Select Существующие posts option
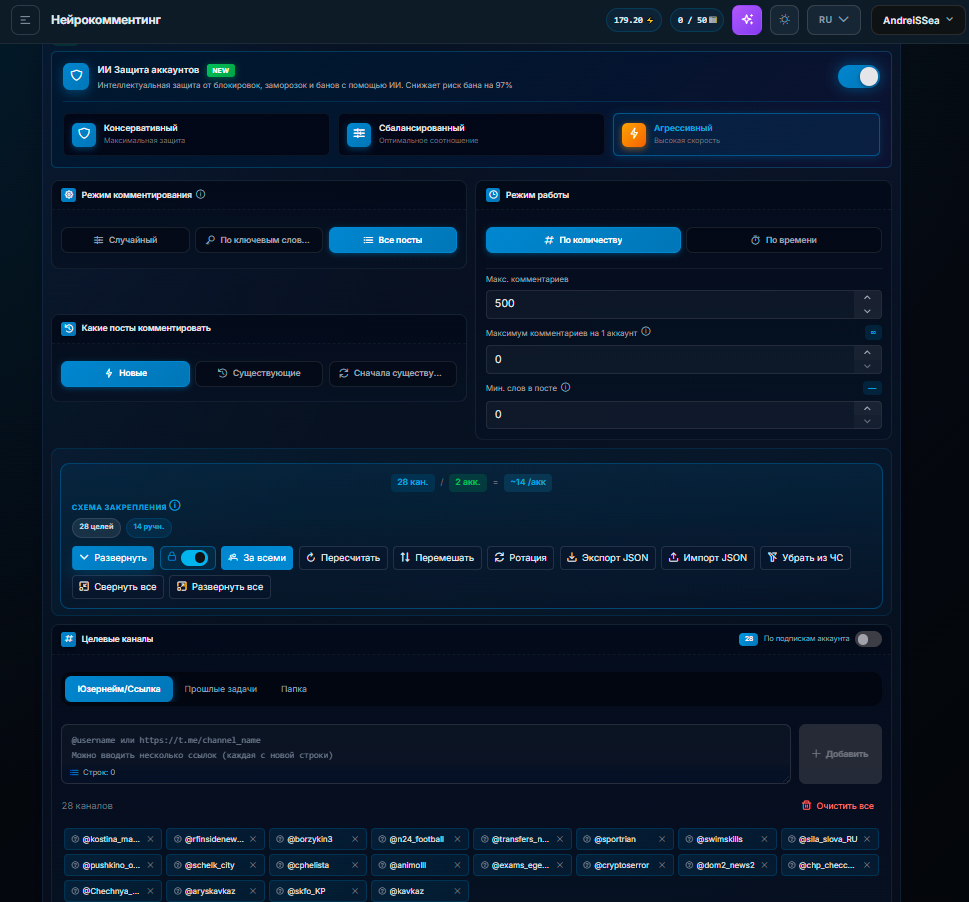Viewport: 969px width, 902px height. click(x=259, y=373)
